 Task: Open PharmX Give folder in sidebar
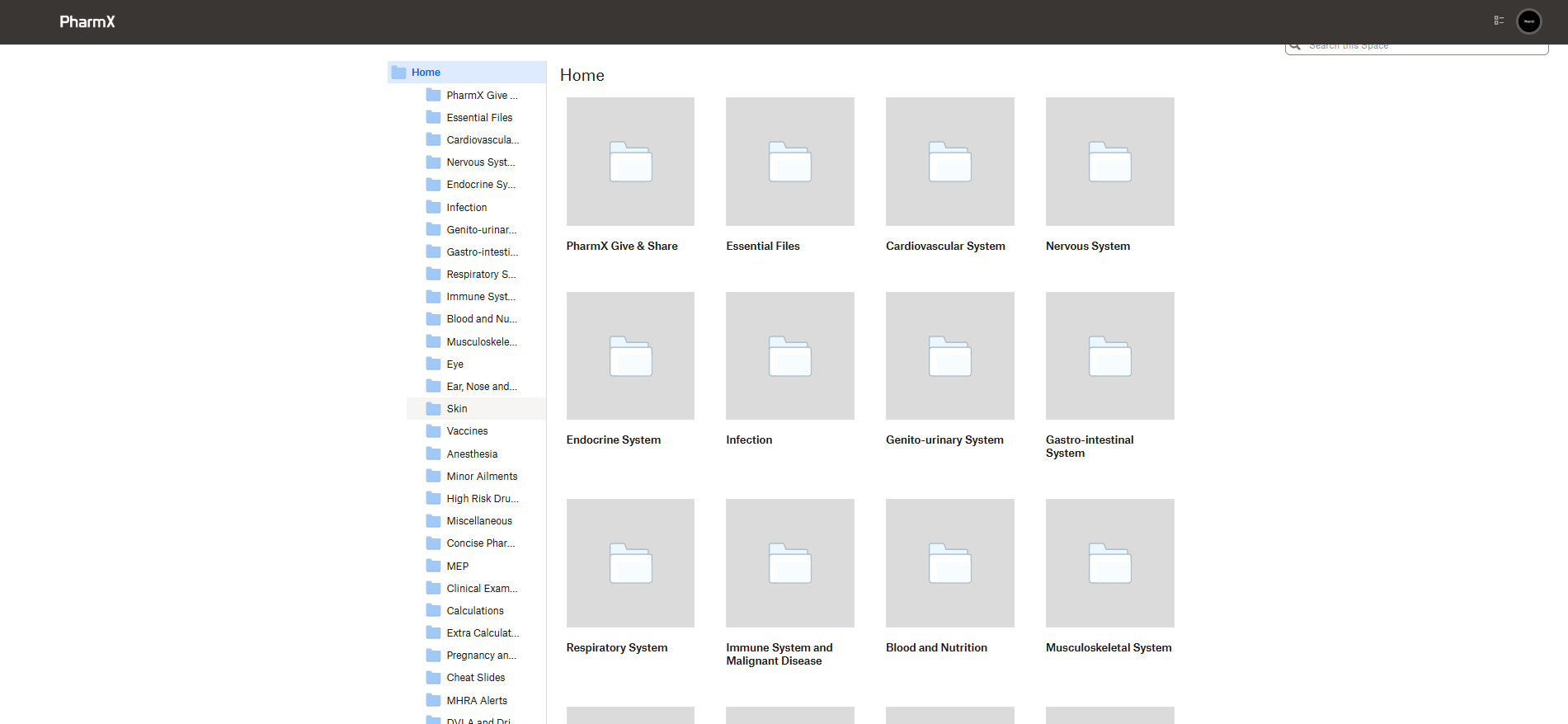click(x=483, y=96)
